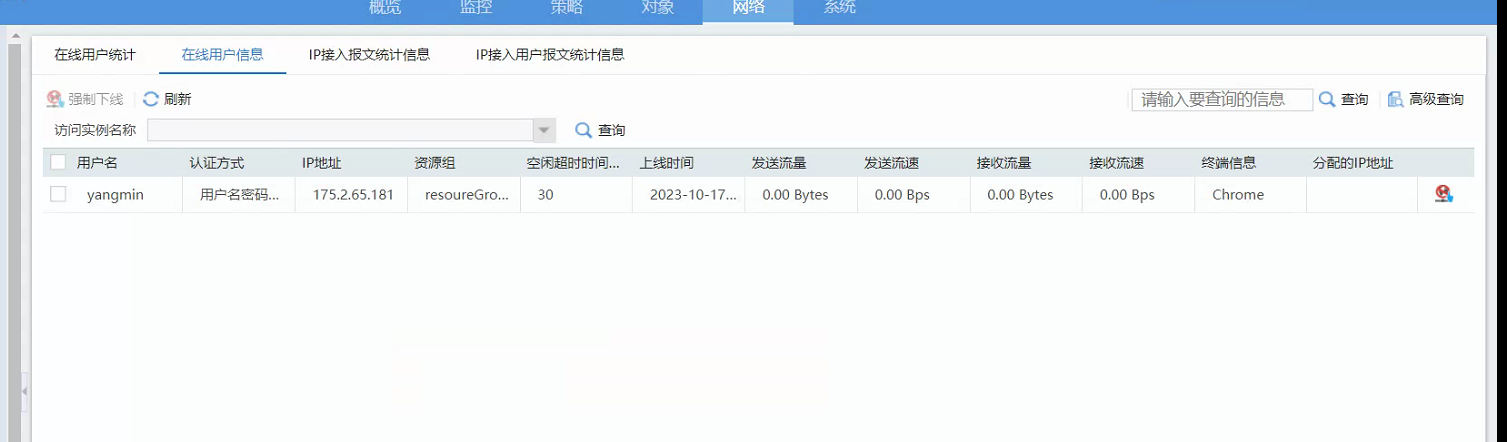This screenshot has width=1507, height=442.
Task: Click the magnifier 查询 beside top search box
Action: point(1343,99)
